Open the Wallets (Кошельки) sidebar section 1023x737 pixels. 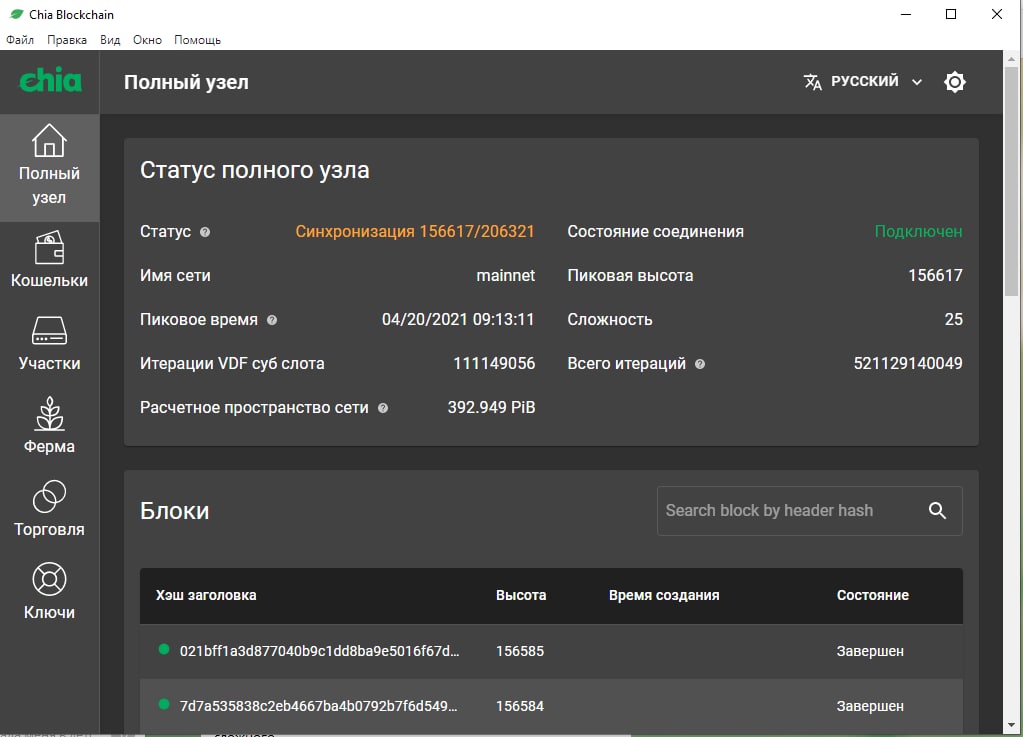pos(50,259)
